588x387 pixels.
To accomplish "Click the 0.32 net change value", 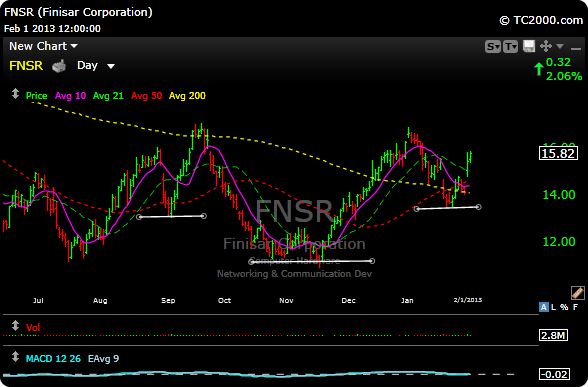I will tap(558, 62).
